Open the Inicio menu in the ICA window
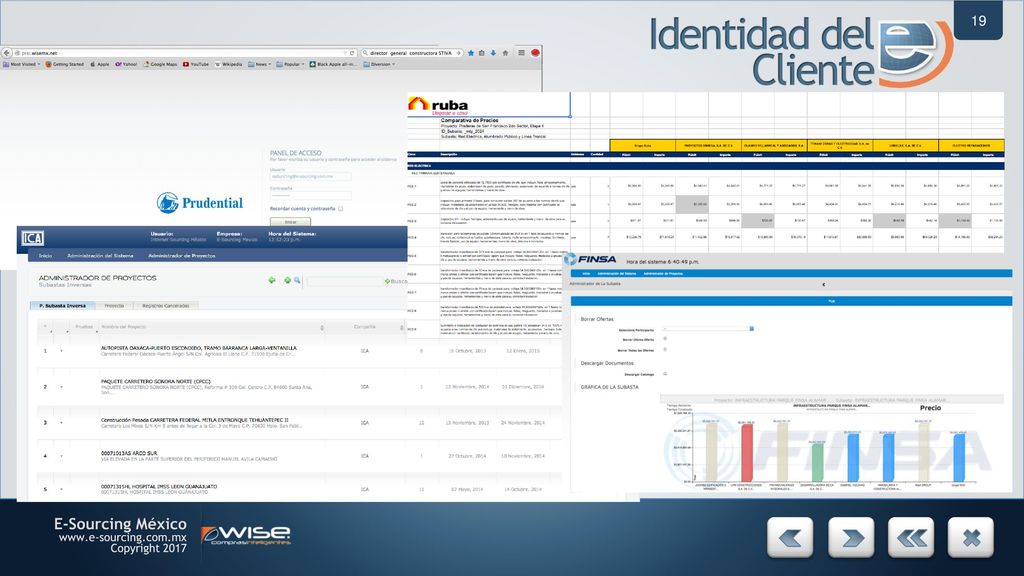1024x576 pixels. (45, 256)
